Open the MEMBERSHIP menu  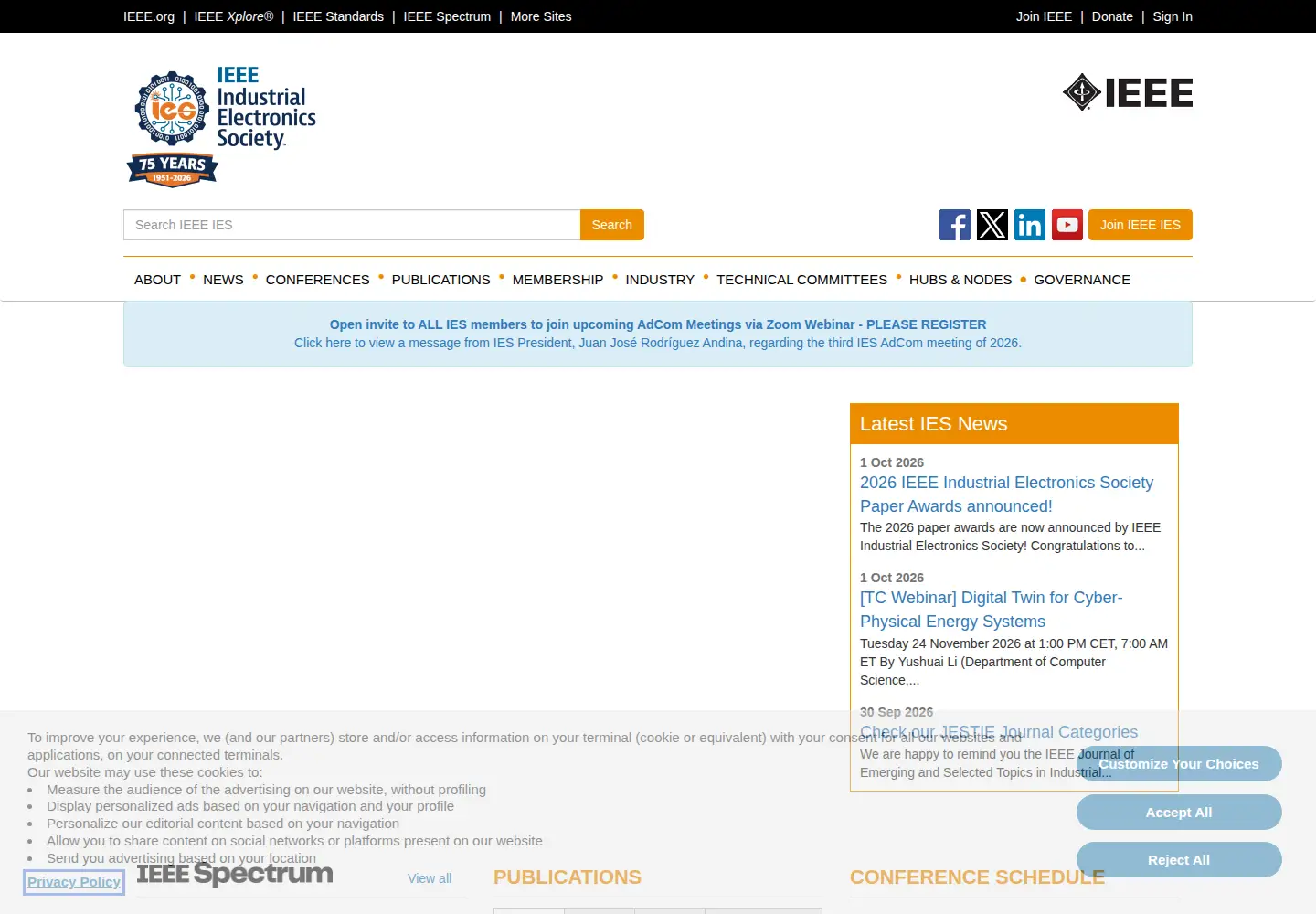557,280
